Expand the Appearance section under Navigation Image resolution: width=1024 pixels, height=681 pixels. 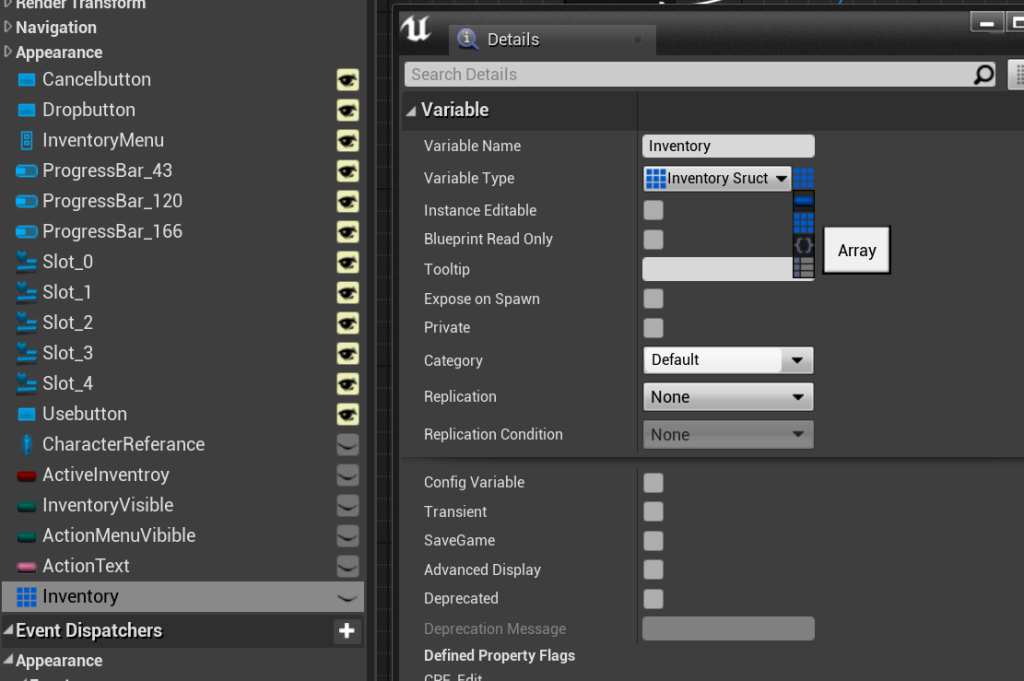coord(8,52)
